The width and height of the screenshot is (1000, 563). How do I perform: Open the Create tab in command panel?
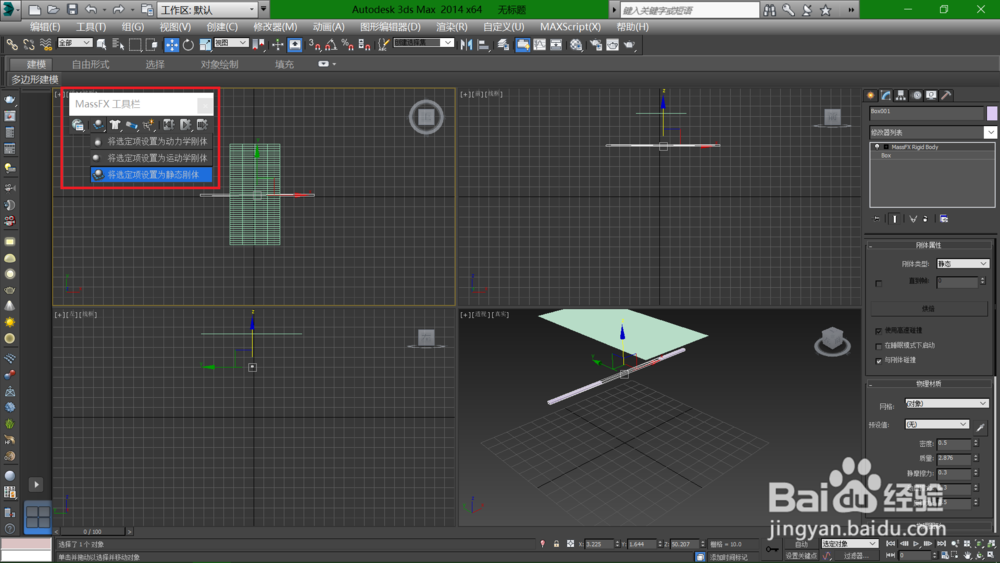click(x=871, y=95)
